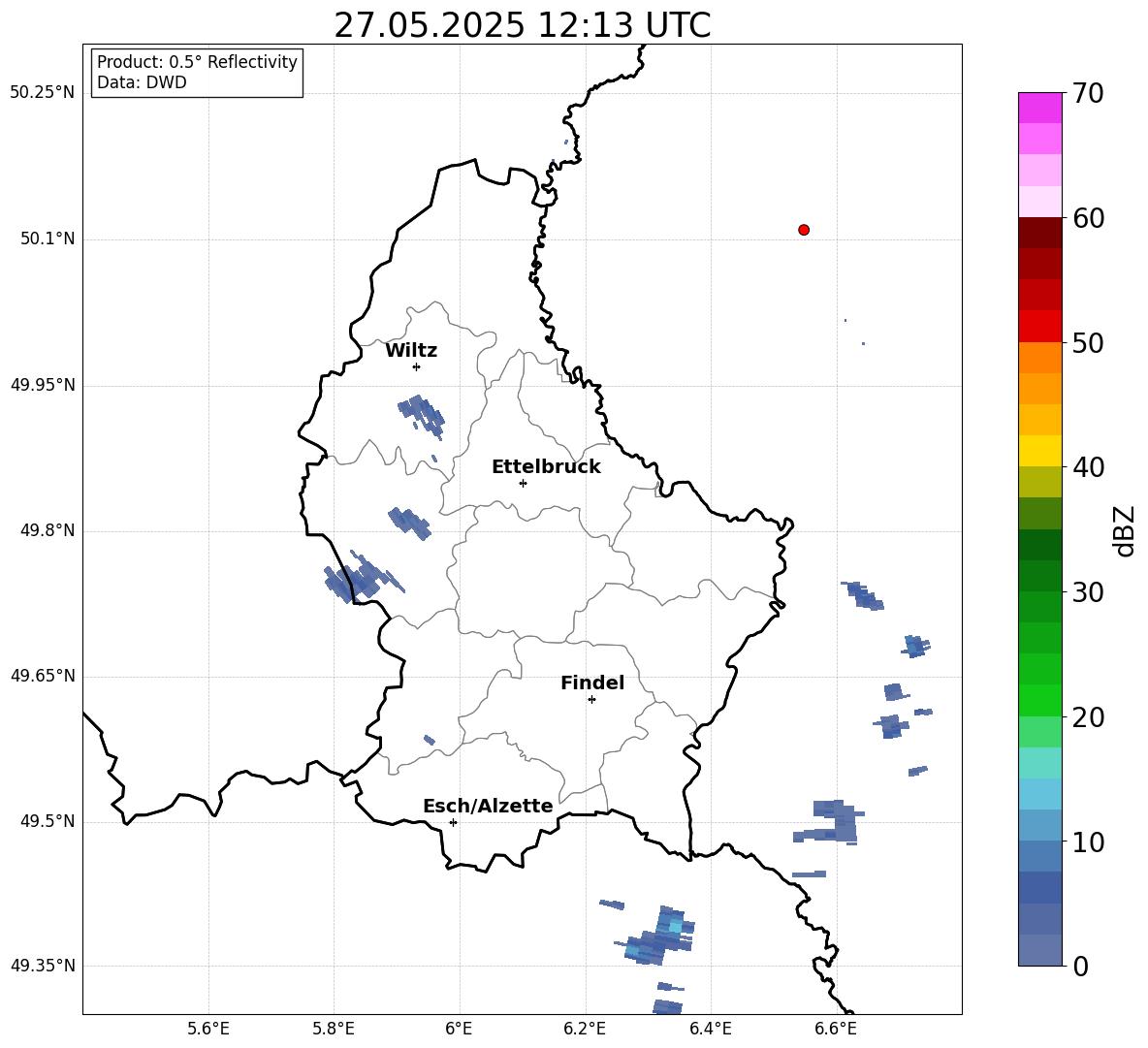Click the 6.6°E longitude label
This screenshot has height=1048, width=1148.
pos(836,1029)
